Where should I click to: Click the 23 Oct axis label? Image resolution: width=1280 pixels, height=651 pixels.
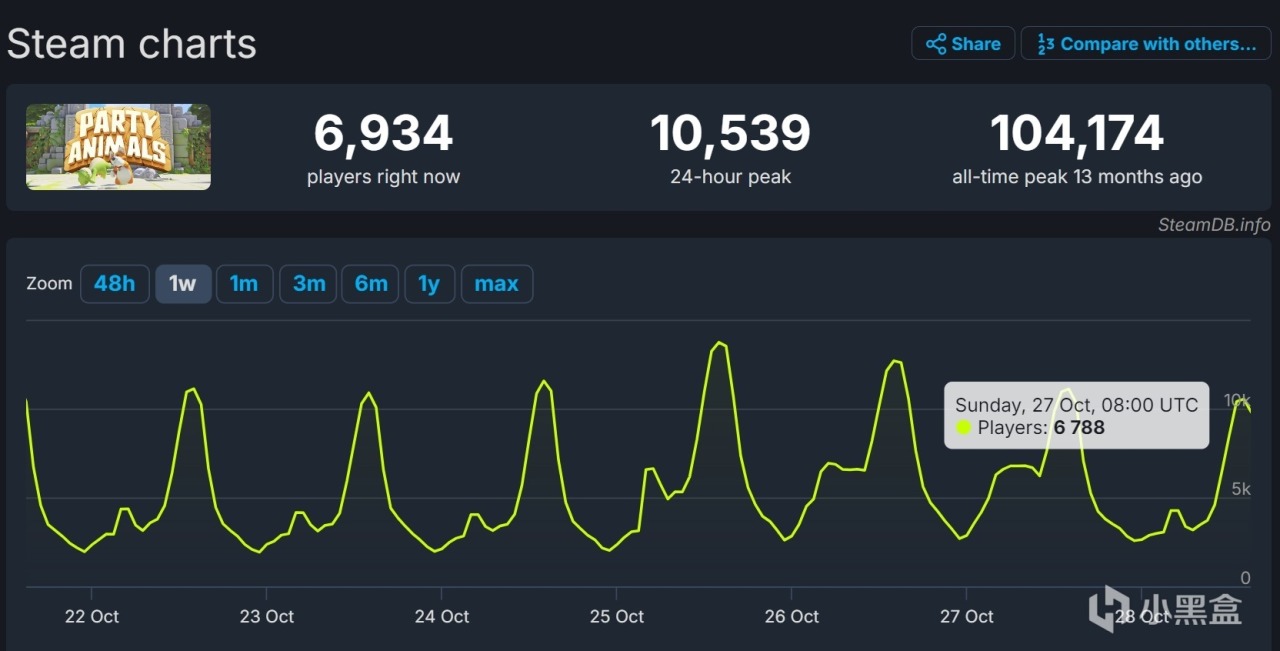(x=267, y=616)
